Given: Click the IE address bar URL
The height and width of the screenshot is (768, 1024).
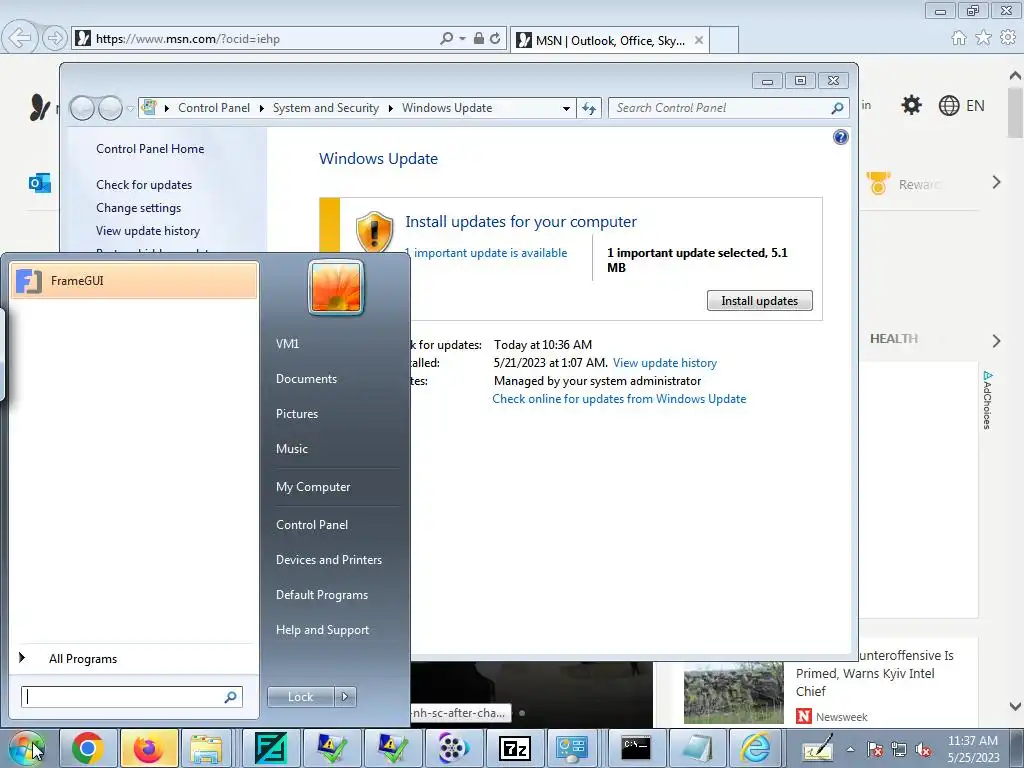Looking at the screenshot, I should [187, 39].
